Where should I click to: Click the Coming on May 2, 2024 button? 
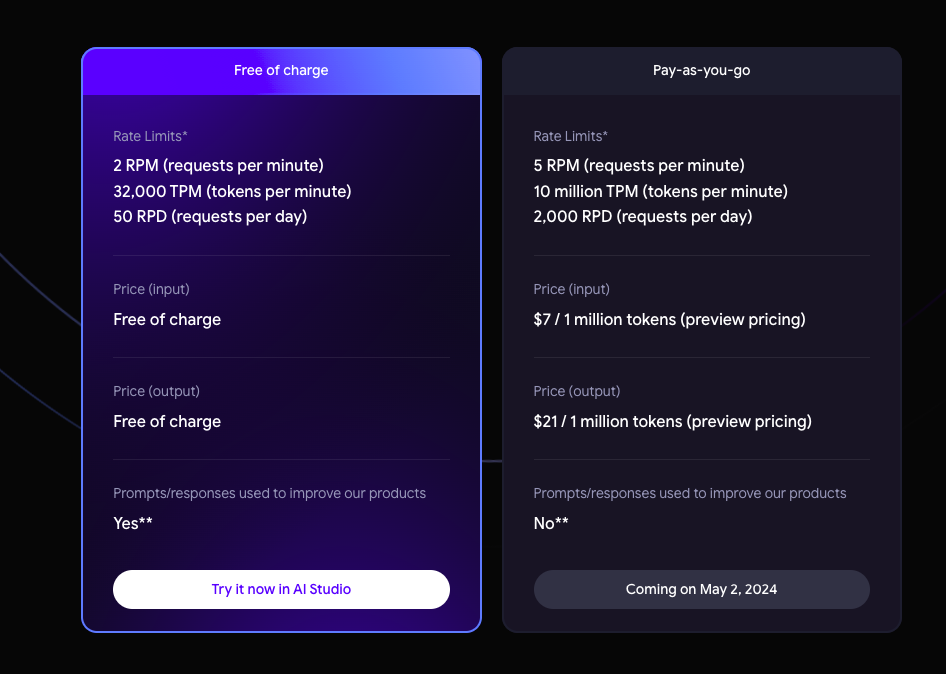coord(701,589)
